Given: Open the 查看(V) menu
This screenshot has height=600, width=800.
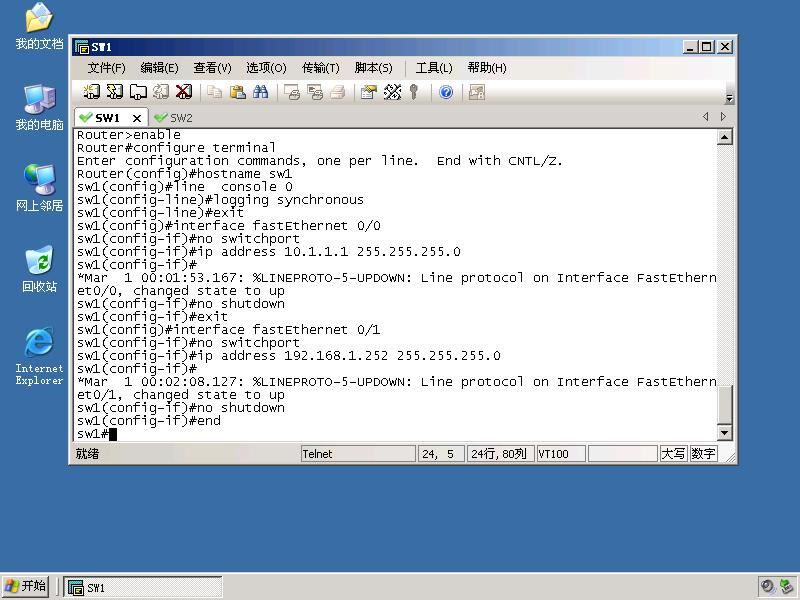Looking at the screenshot, I should pyautogui.click(x=212, y=68).
